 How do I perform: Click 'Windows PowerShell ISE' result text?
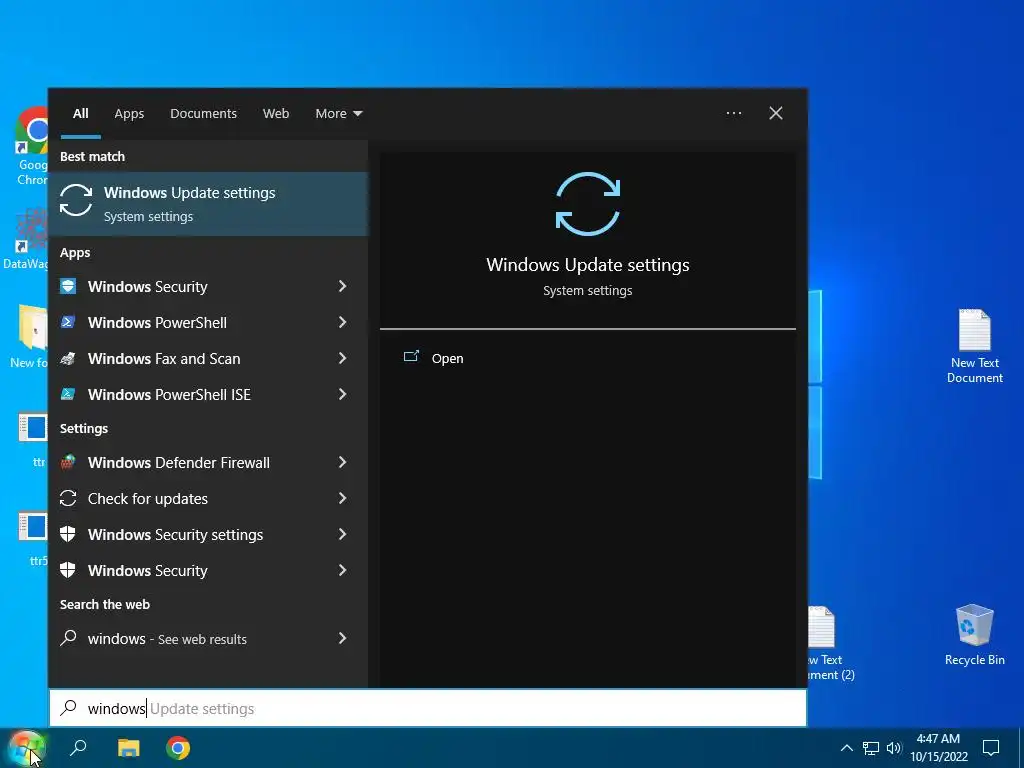point(169,394)
